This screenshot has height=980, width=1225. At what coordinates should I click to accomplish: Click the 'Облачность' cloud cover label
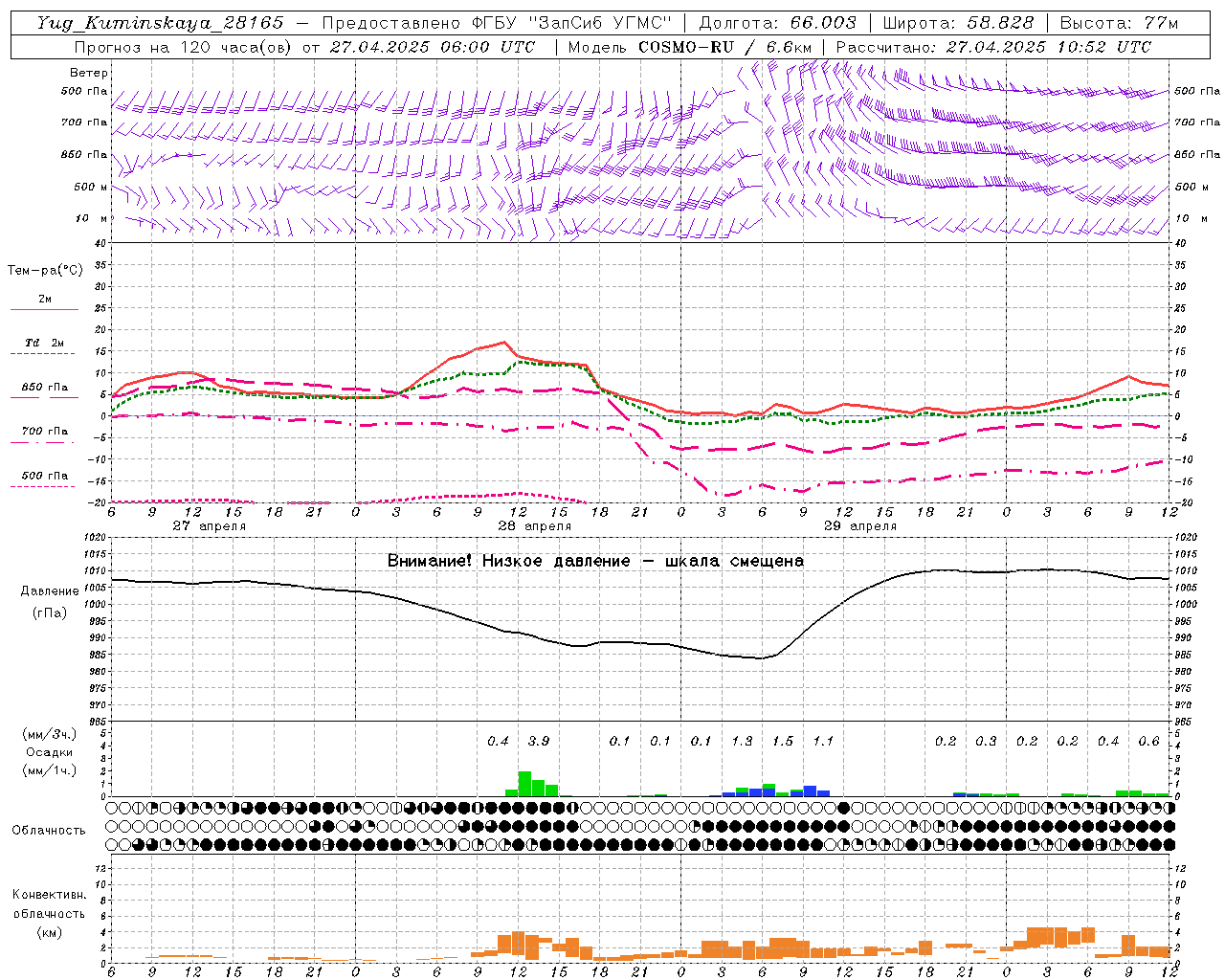pos(49,831)
